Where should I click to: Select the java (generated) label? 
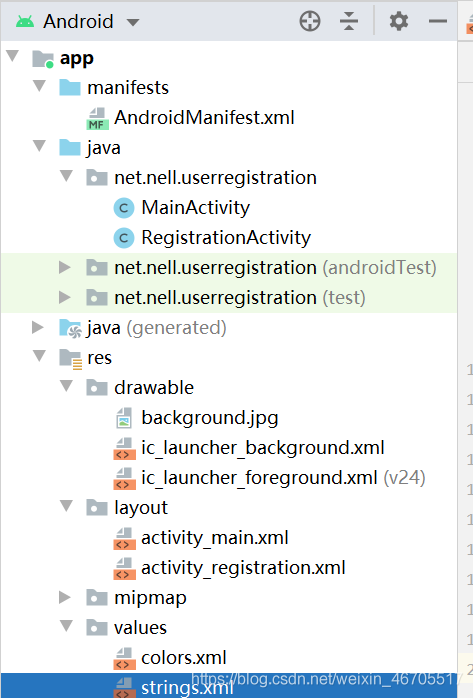[157, 328]
